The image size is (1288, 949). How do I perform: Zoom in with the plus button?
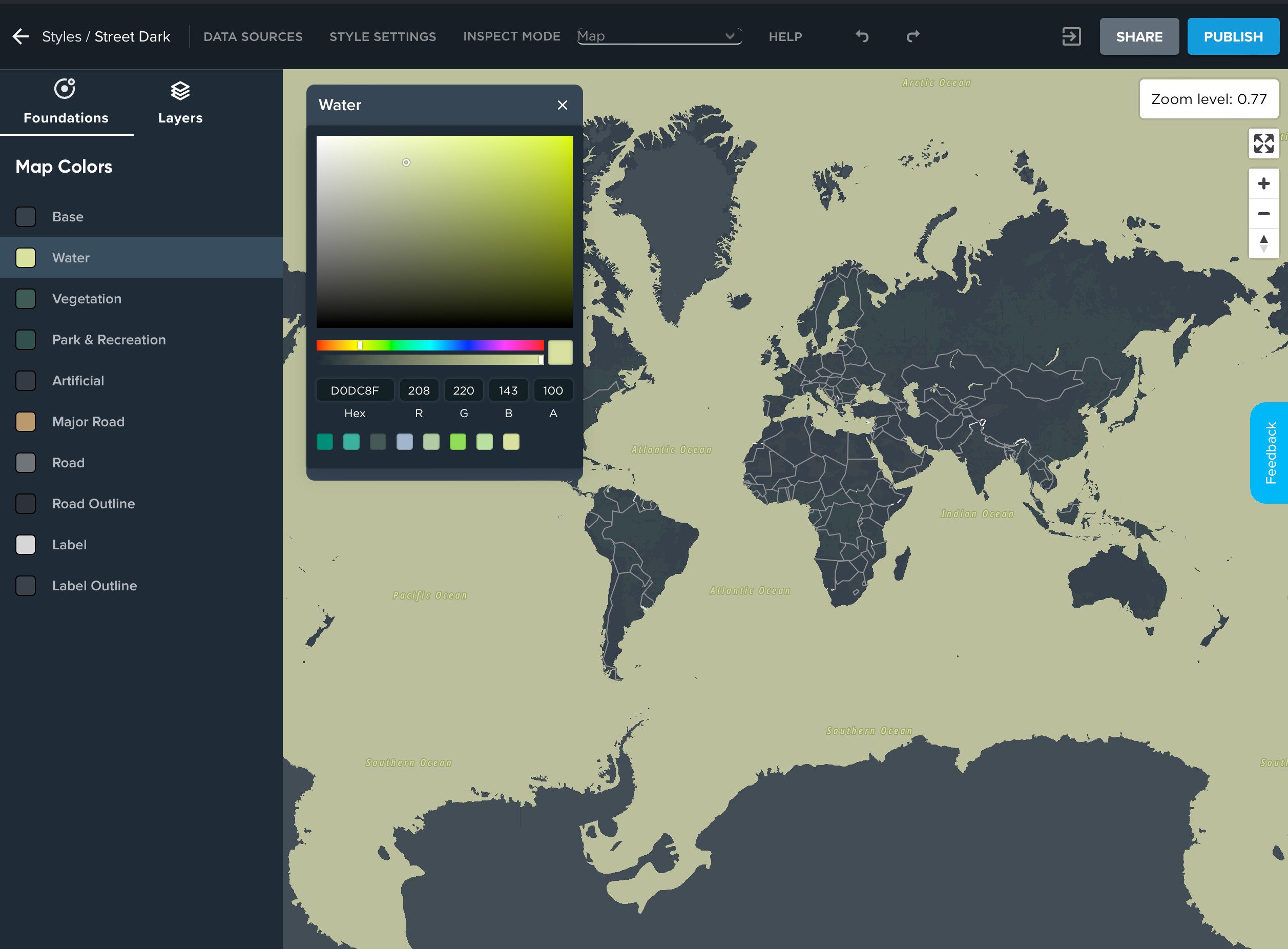click(1263, 184)
